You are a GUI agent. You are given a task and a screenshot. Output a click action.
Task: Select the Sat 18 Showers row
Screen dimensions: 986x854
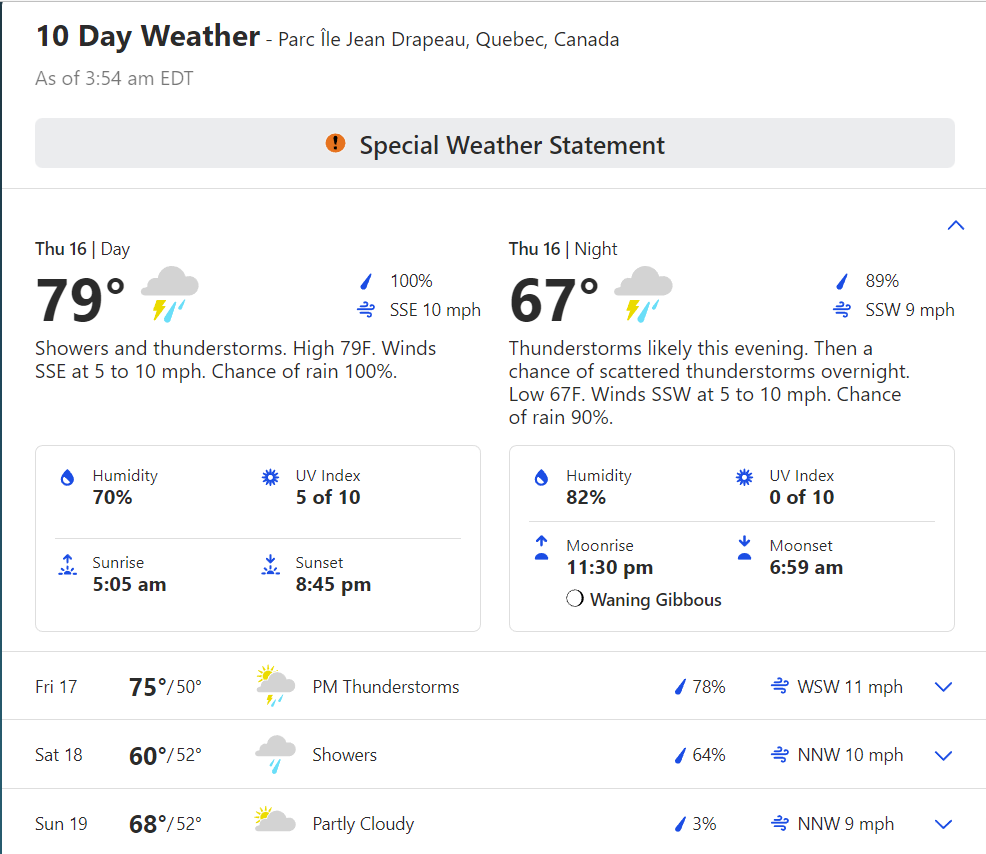click(494, 755)
